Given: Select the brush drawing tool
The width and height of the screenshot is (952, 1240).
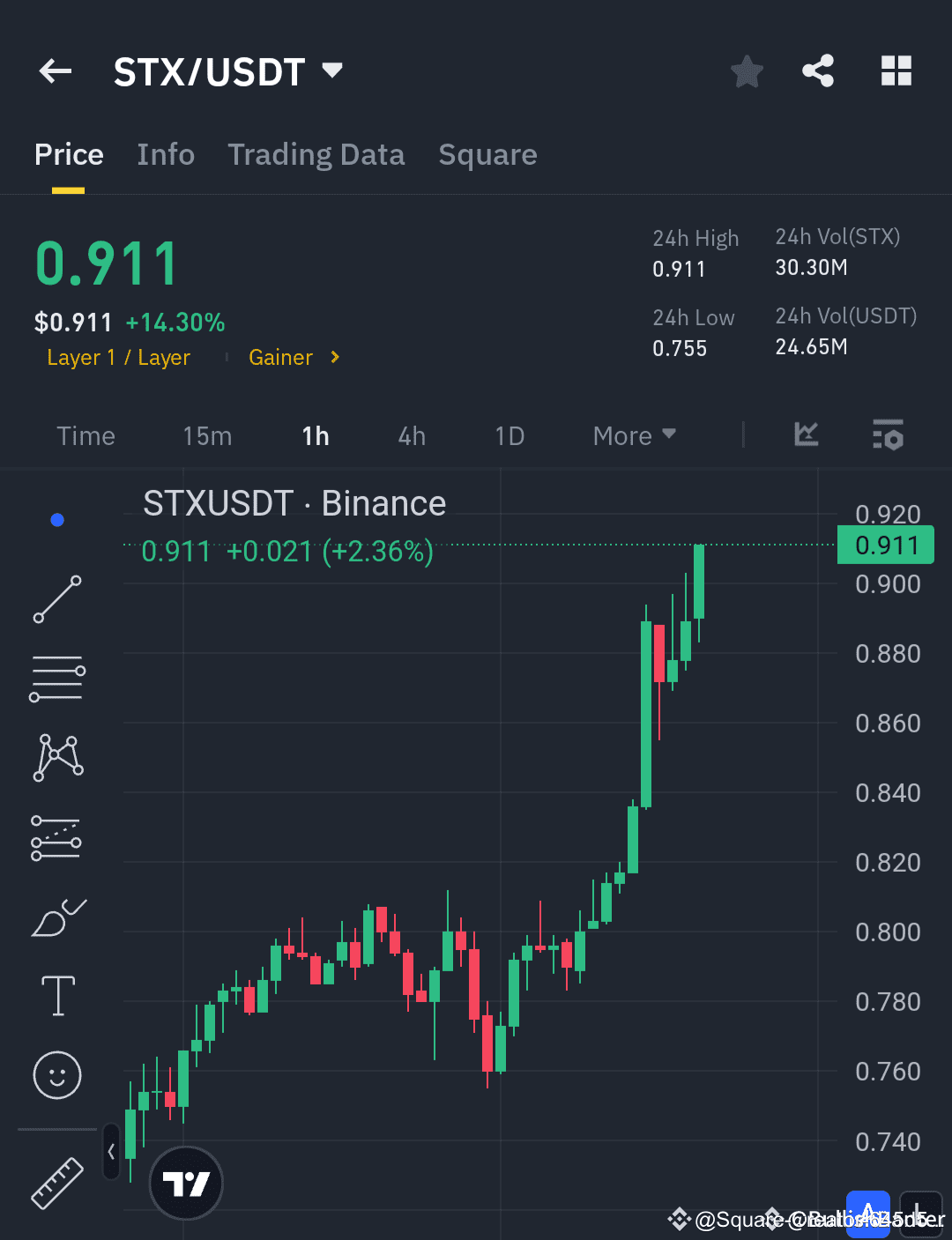Looking at the screenshot, I should (x=56, y=917).
